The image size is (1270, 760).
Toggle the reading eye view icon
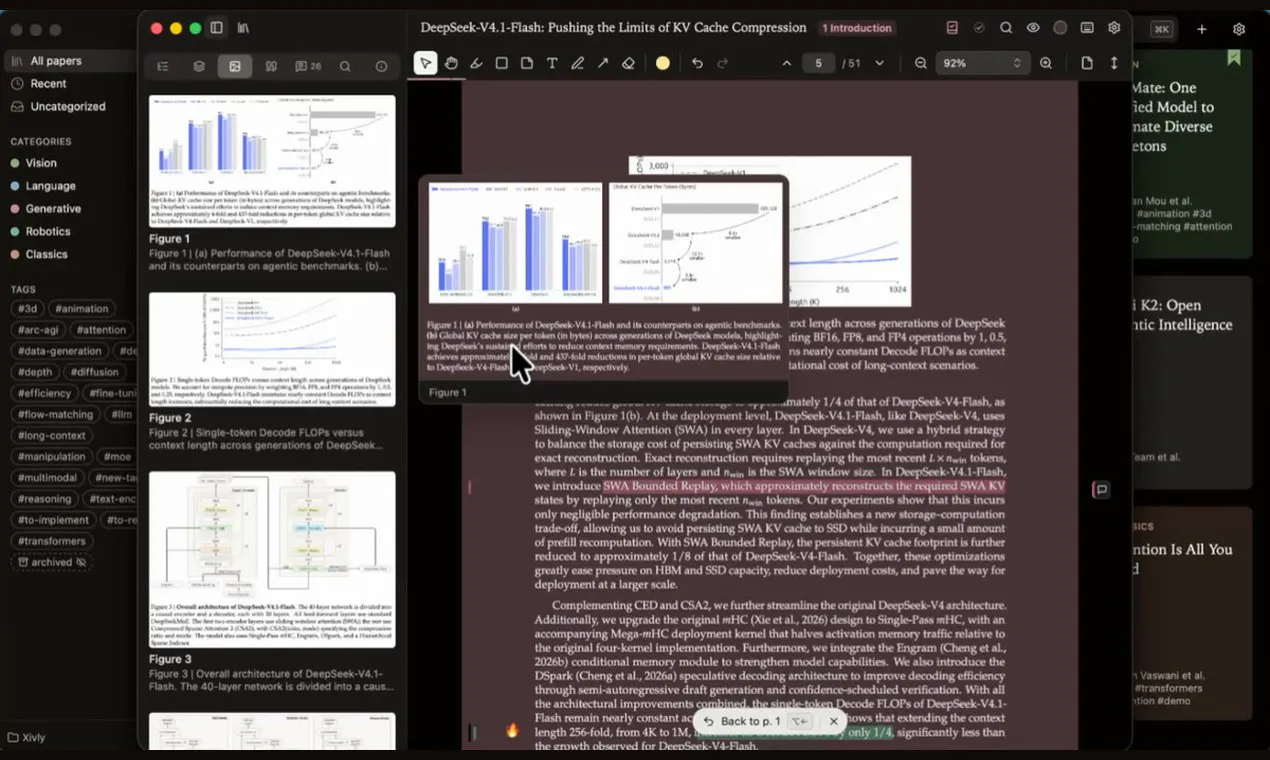pyautogui.click(x=1033, y=28)
